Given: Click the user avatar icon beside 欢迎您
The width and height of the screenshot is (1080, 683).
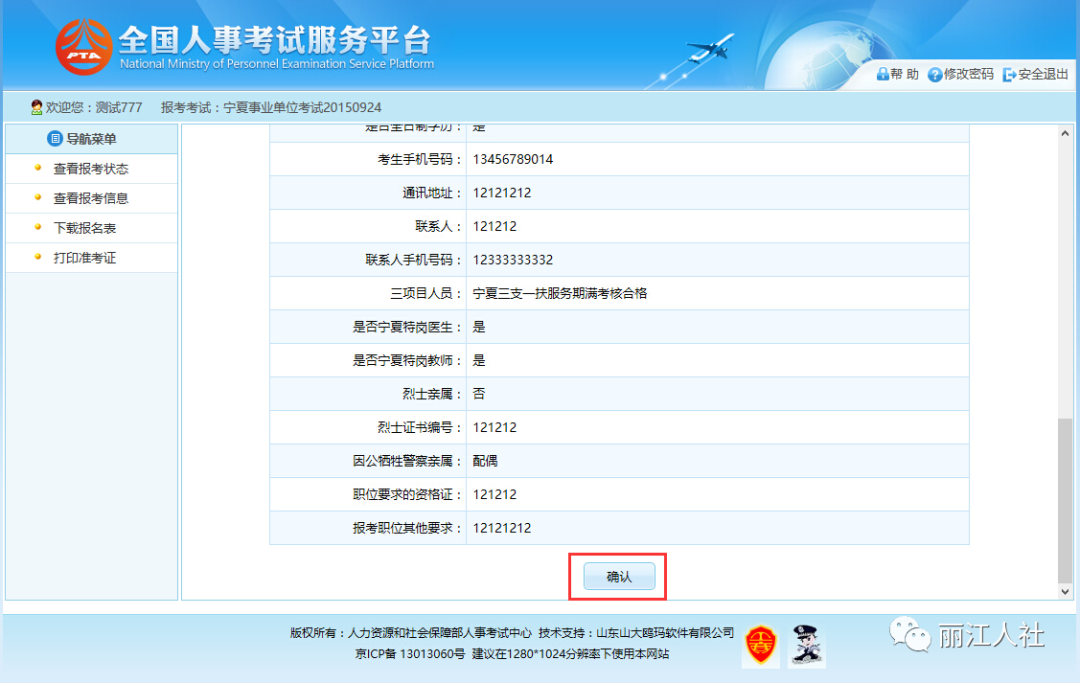Looking at the screenshot, I should click(37, 107).
